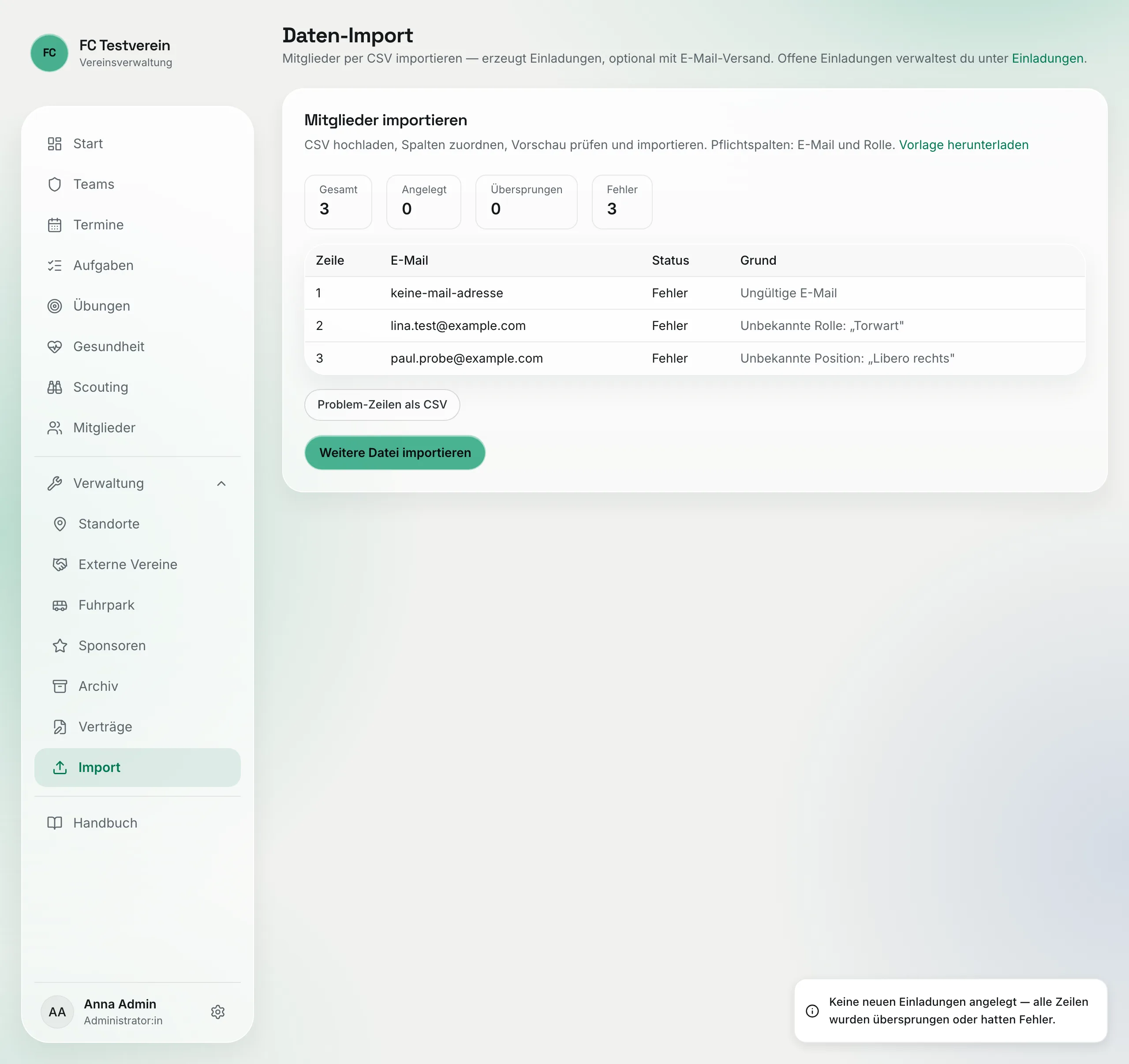The height and width of the screenshot is (1064, 1129).
Task: Click the FC club logo avatar
Action: (x=49, y=53)
